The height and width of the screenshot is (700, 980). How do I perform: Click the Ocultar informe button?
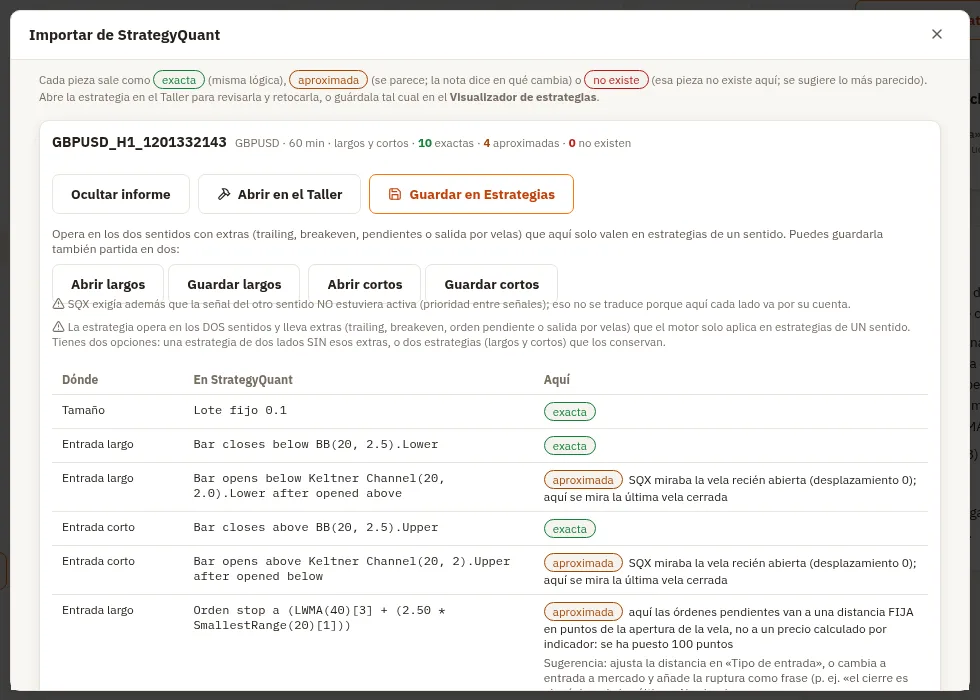pos(121,194)
